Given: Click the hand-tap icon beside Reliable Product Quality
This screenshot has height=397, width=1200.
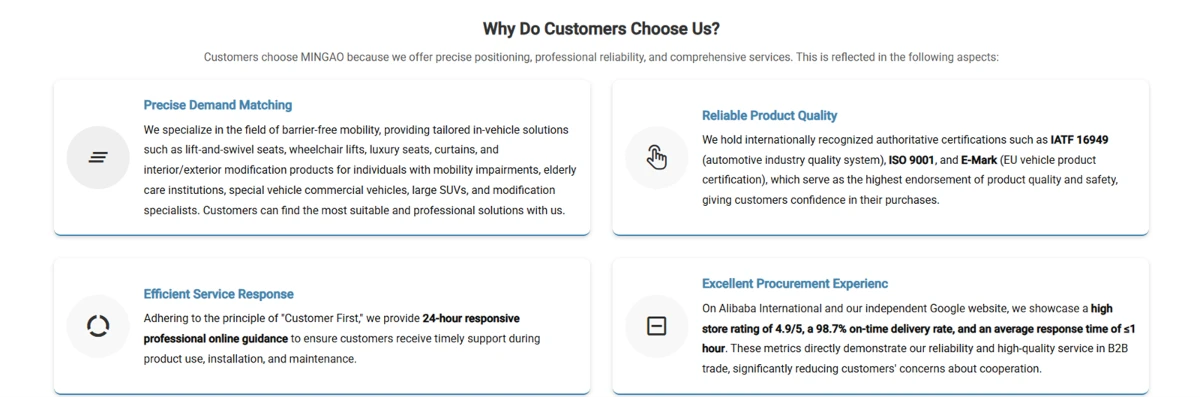Looking at the screenshot, I should pyautogui.click(x=656, y=157).
